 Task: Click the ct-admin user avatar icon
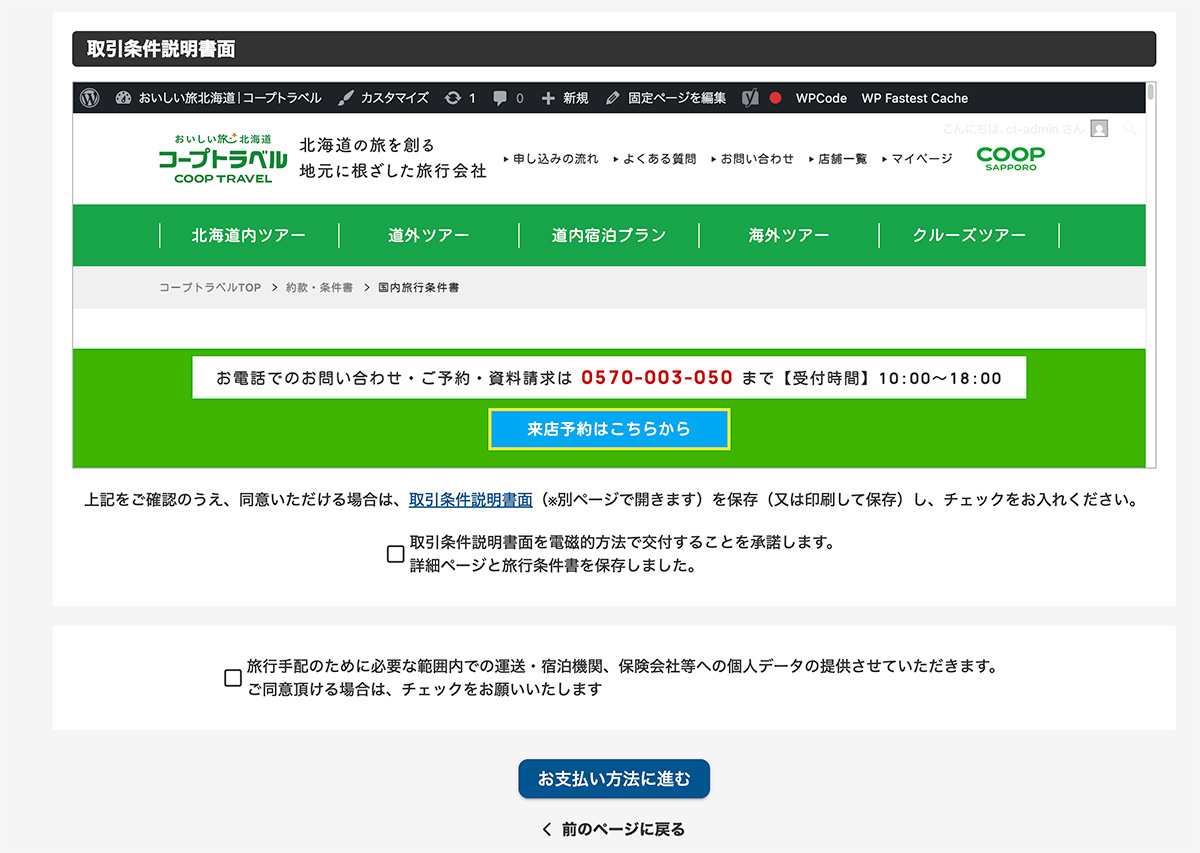1098,128
